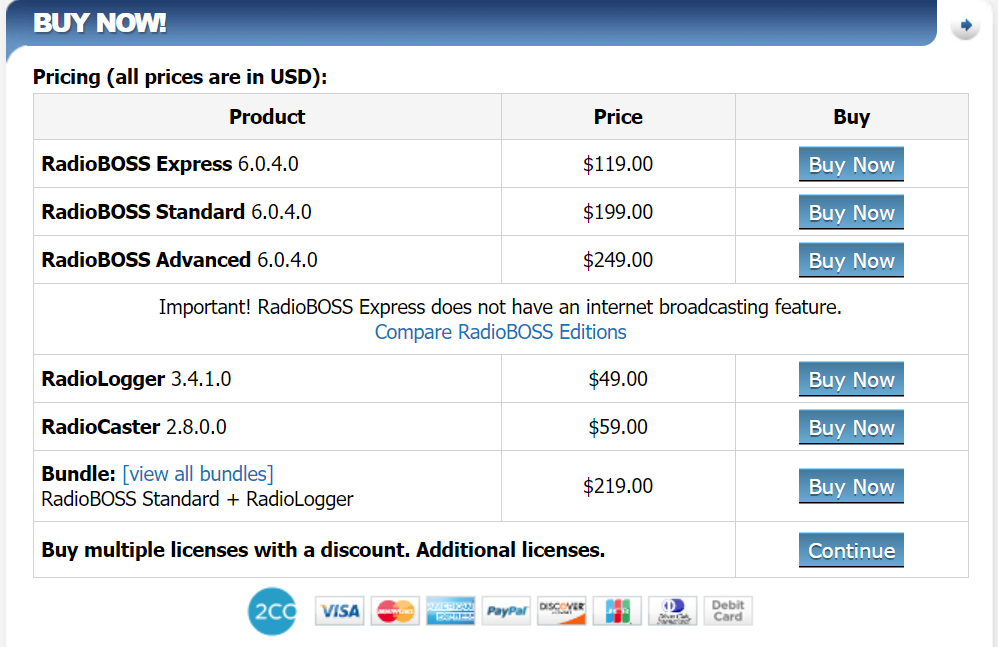Click the $59.00 price cell
998x647 pixels.
618,427
